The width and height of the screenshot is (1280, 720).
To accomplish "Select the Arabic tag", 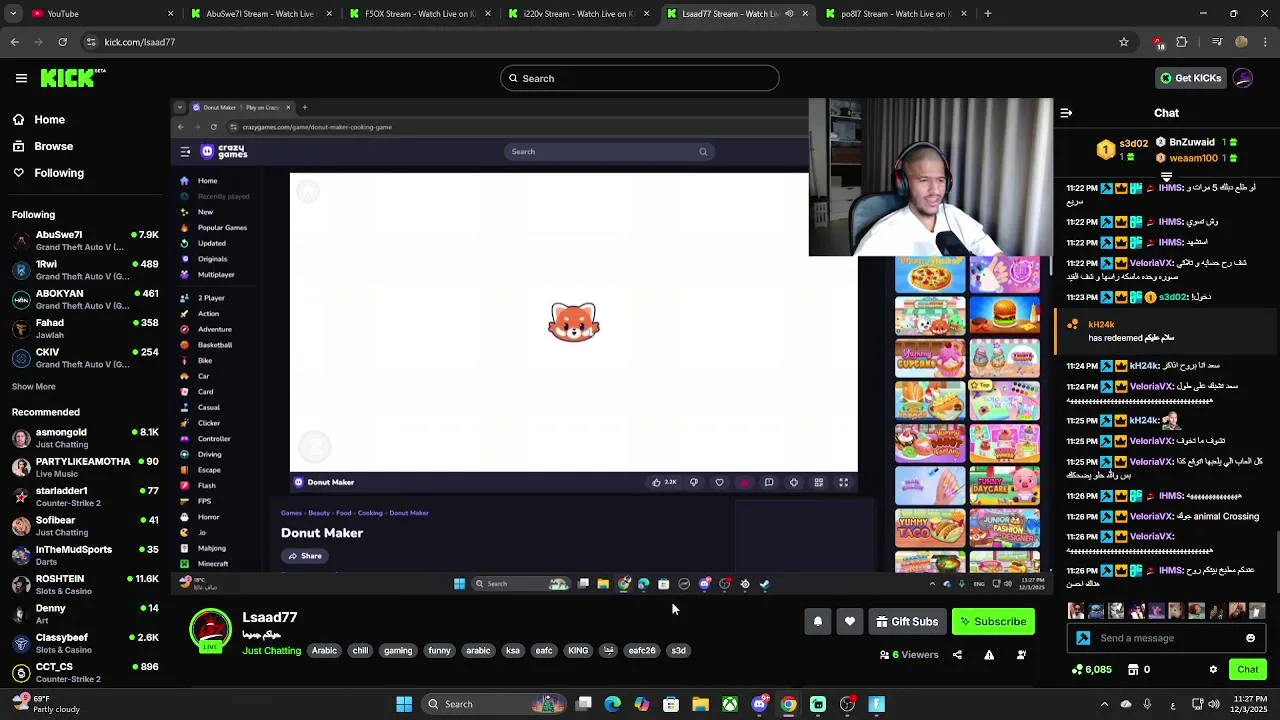I will [324, 651].
